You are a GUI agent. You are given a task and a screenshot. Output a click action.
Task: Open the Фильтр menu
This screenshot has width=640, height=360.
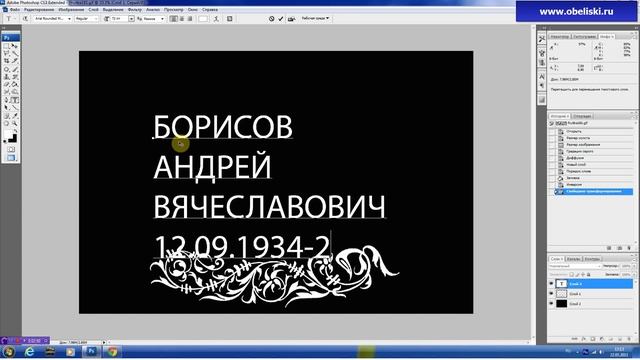click(134, 9)
